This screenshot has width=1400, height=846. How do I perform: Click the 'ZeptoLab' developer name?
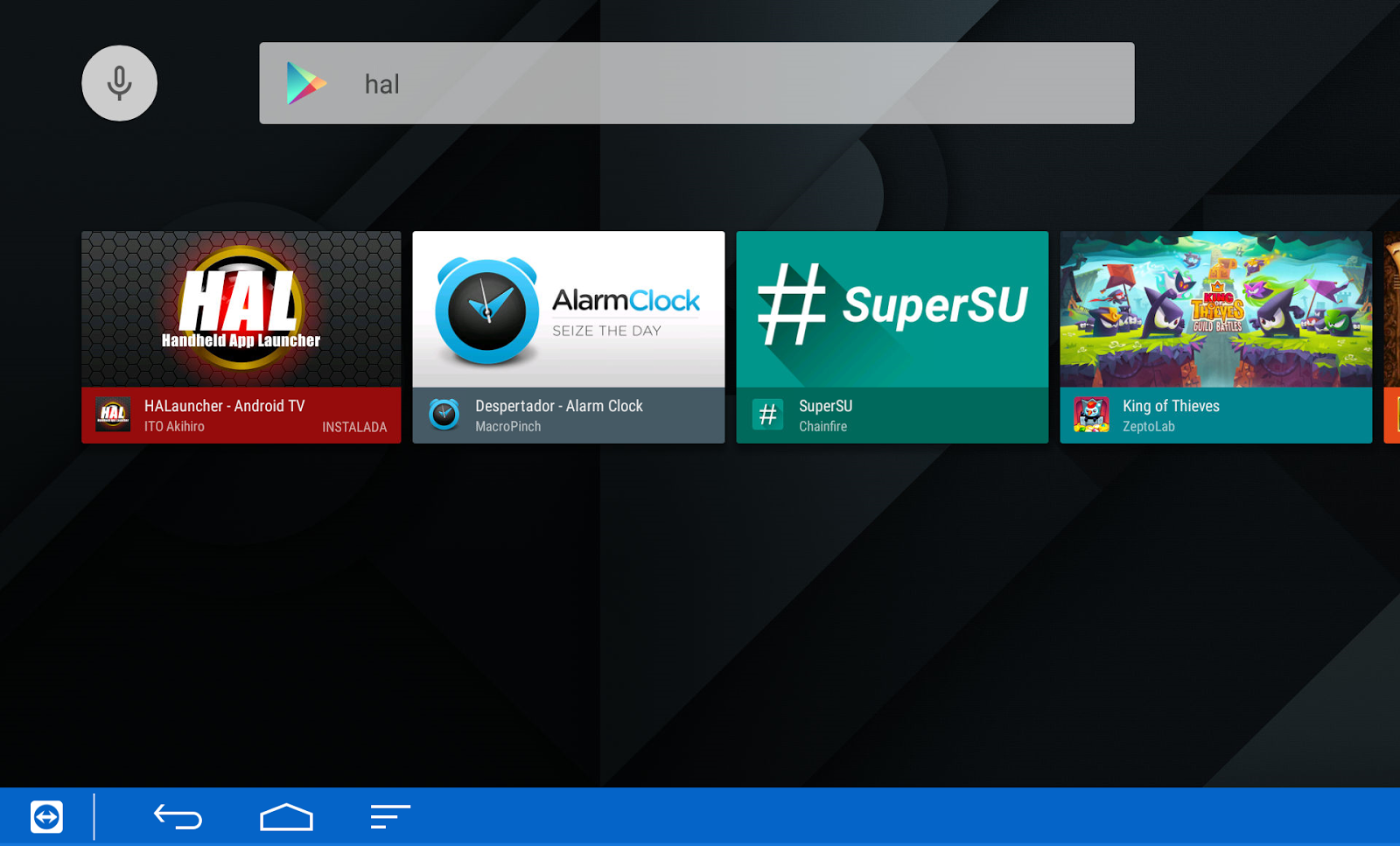click(1149, 427)
